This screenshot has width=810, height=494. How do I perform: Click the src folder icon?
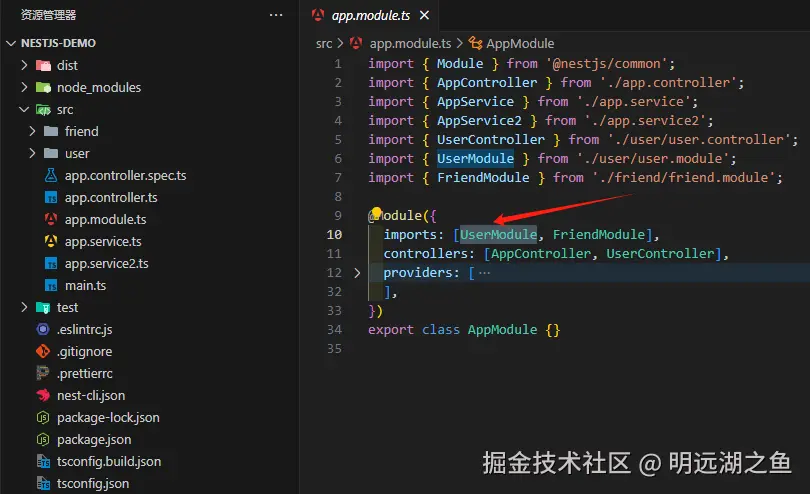43,110
